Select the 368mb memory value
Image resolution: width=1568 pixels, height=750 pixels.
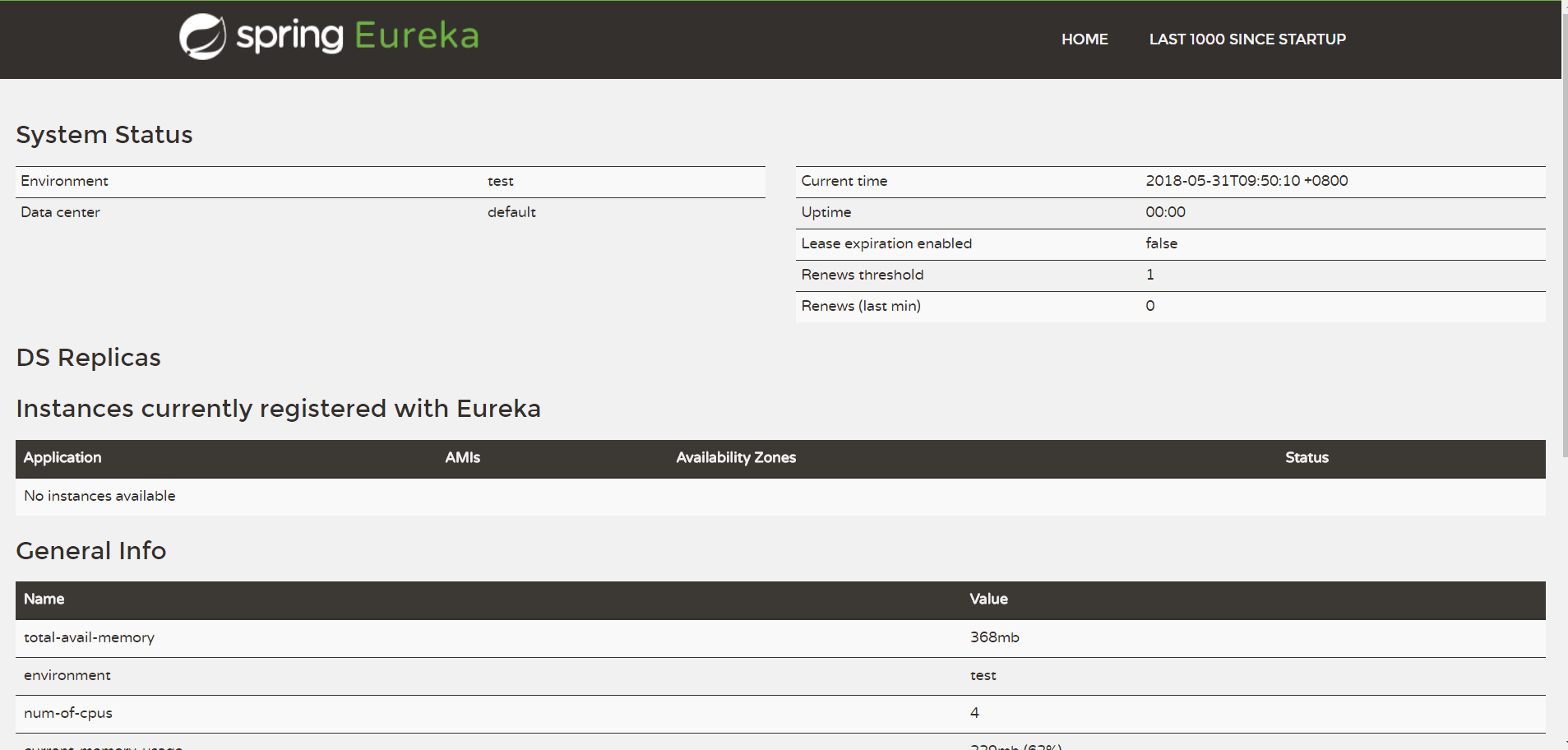(x=994, y=637)
